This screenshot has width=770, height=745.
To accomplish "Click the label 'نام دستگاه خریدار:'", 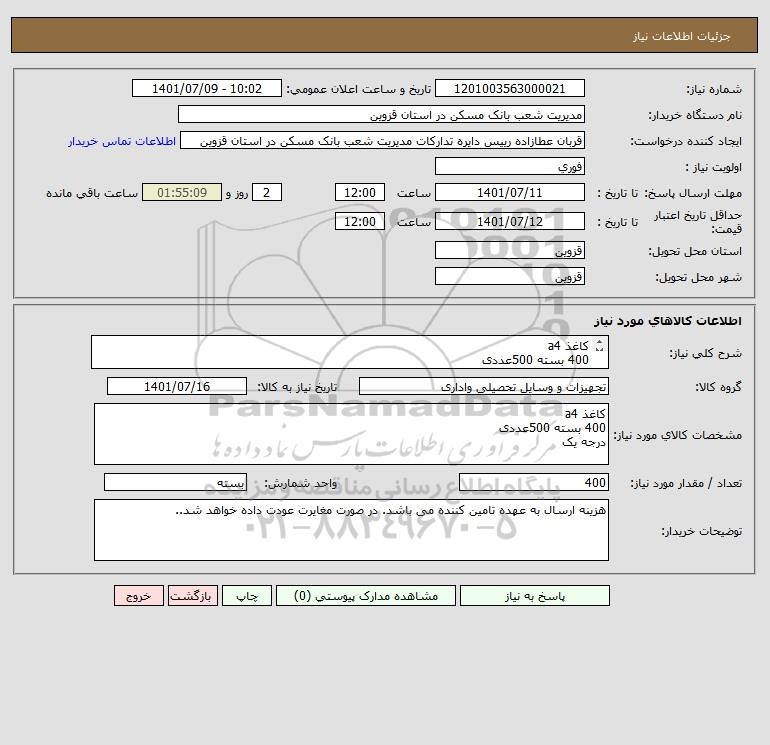I will click(695, 115).
